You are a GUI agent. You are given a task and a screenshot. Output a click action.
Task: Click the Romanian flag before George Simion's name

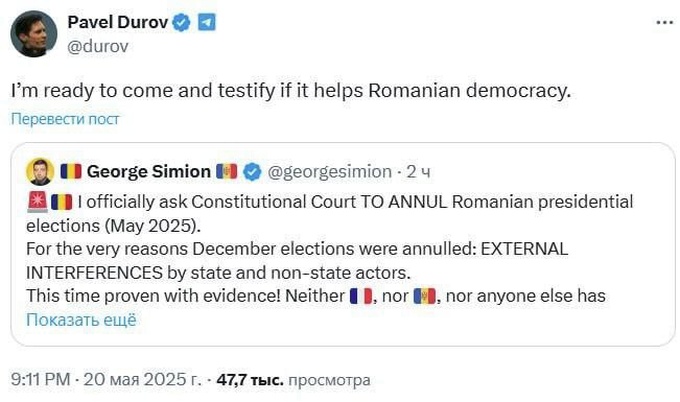[70, 171]
